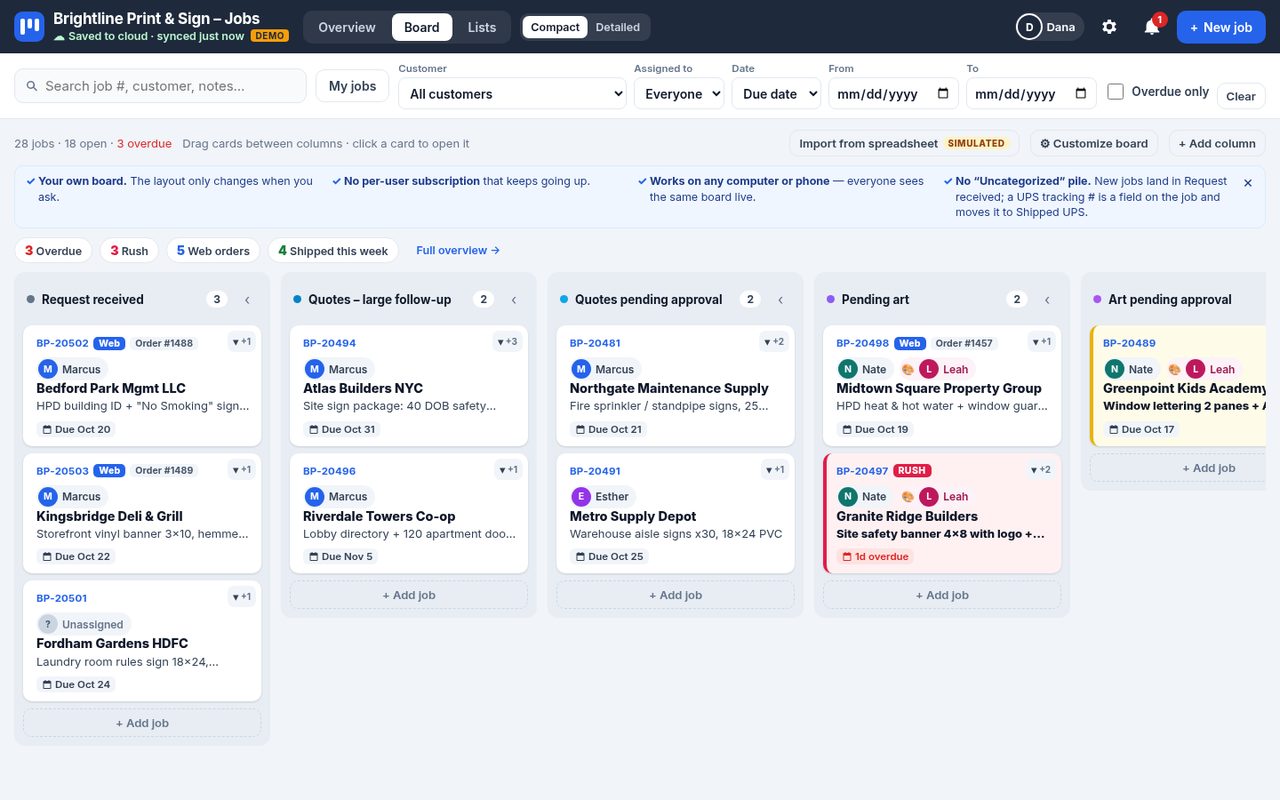Collapse the Quotes pending approval column
The image size is (1280, 800).
(x=780, y=299)
